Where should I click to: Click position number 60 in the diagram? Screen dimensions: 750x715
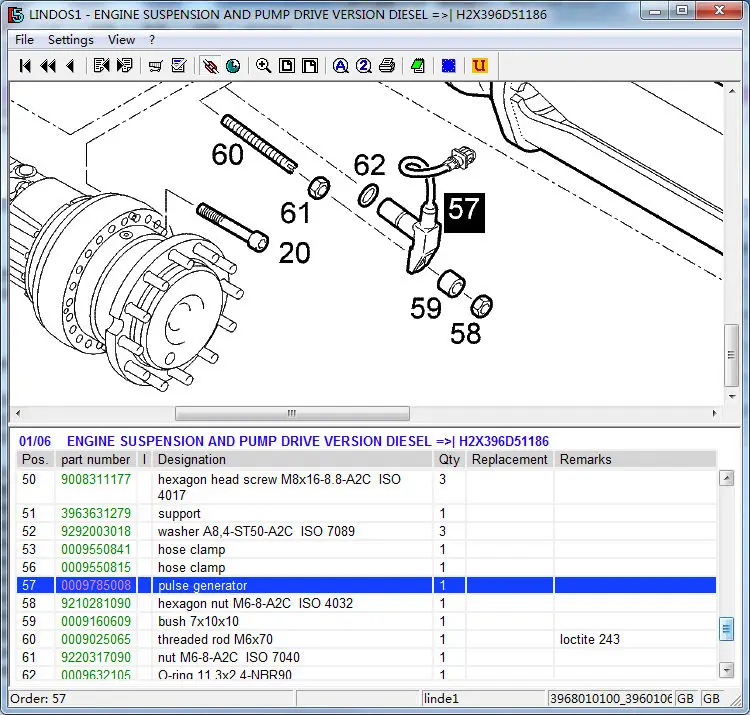[228, 154]
